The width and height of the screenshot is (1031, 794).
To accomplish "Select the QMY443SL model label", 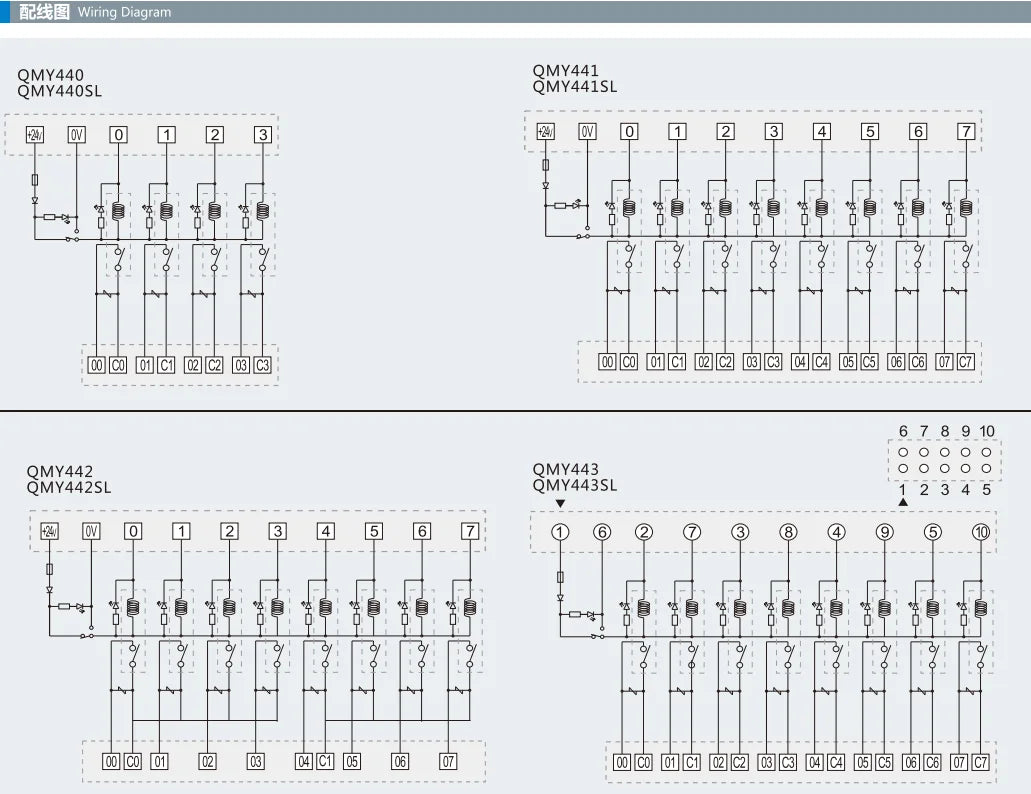I will tap(575, 485).
